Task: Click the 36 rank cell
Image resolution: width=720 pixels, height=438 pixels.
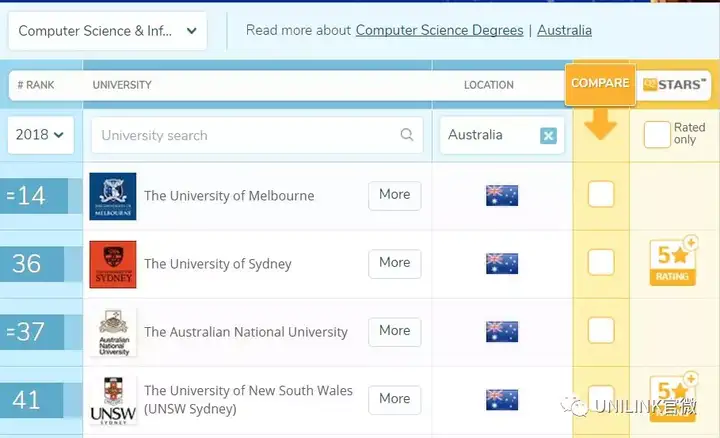Action: pos(32,264)
